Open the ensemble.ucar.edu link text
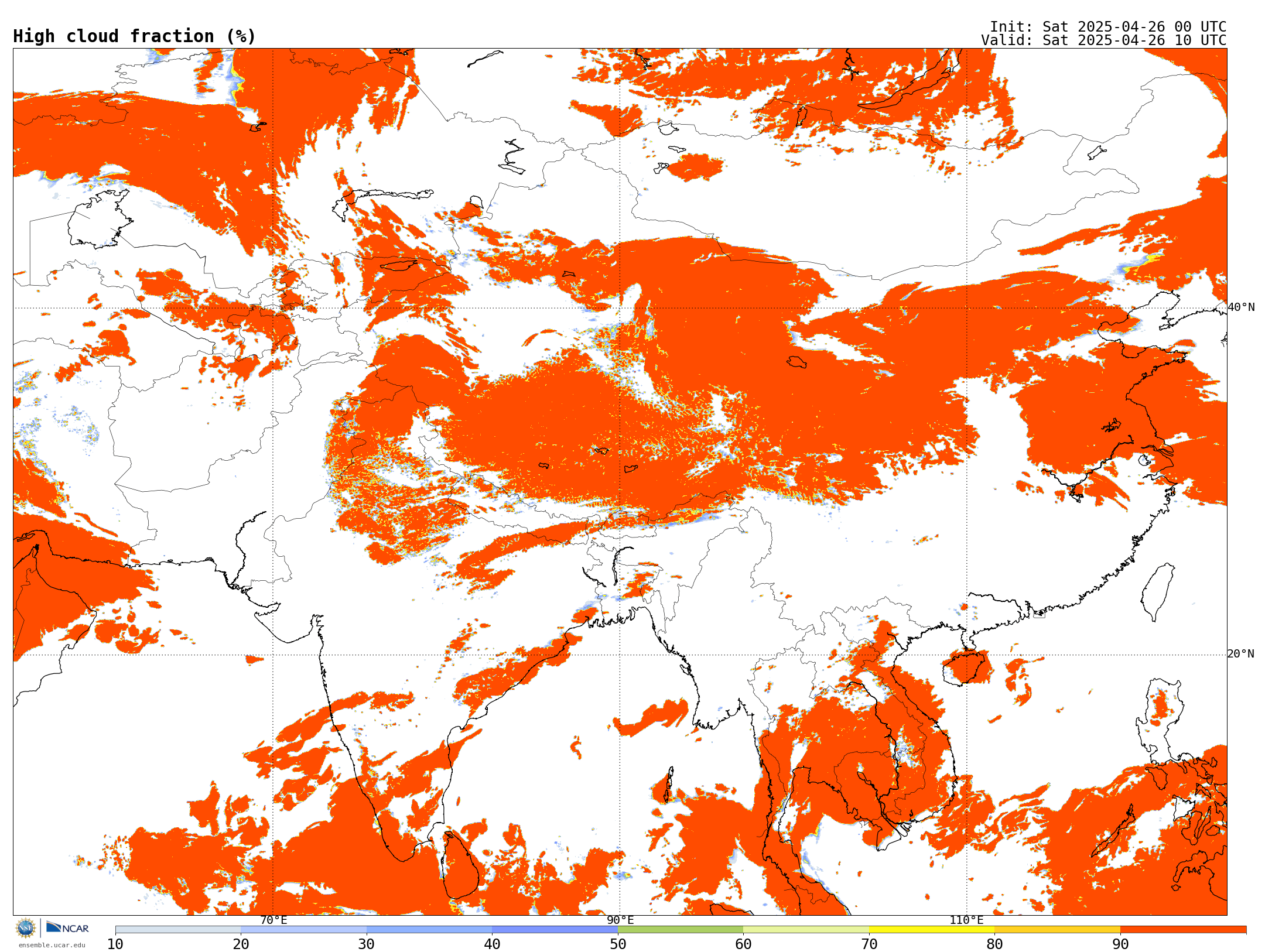Image resolution: width=1265 pixels, height=952 pixels. [52, 945]
